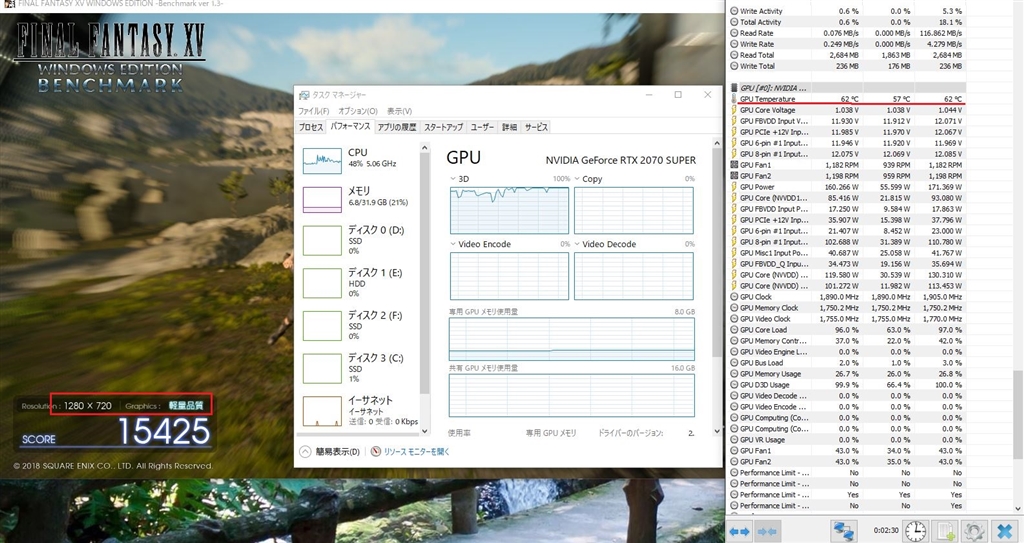This screenshot has width=1024, height=543.
Task: Select the GPU VR Usage row
Action: [x=847, y=440]
